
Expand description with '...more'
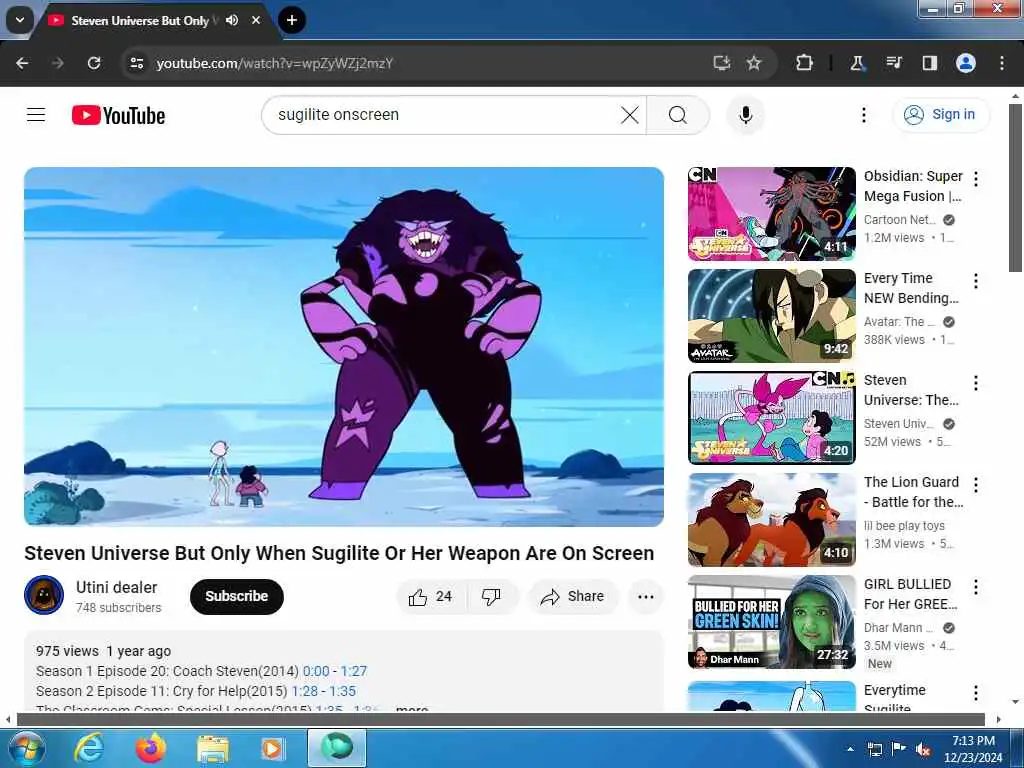point(412,708)
